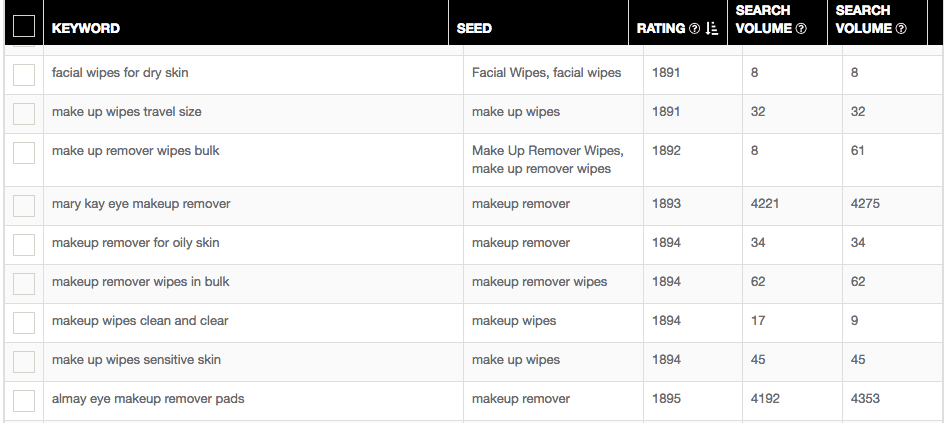Toggle the select-all checkbox in the header
The height and width of the screenshot is (423, 945).
[x=24, y=27]
